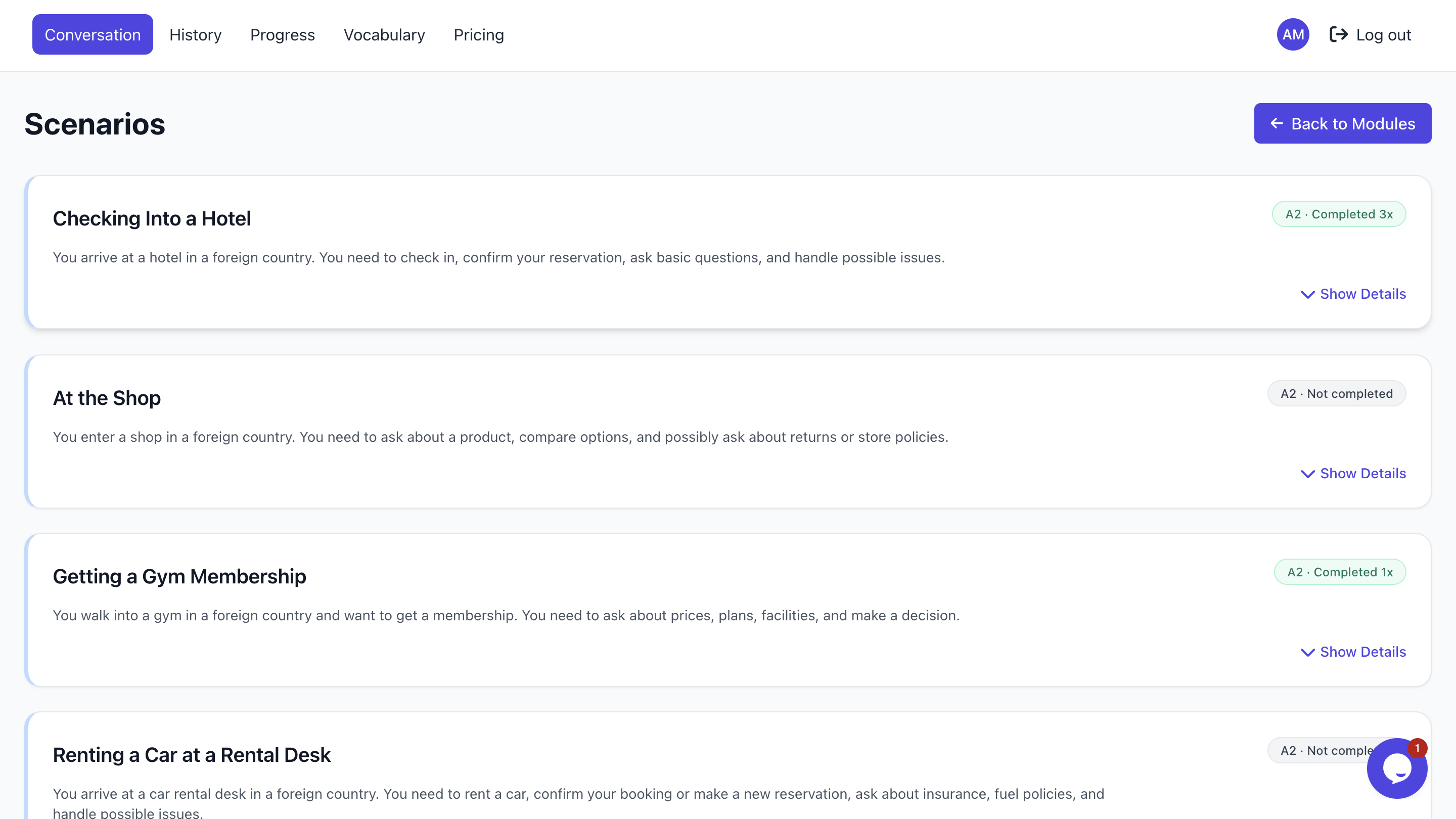Click the At the Shop Not completed badge

pyautogui.click(x=1336, y=393)
